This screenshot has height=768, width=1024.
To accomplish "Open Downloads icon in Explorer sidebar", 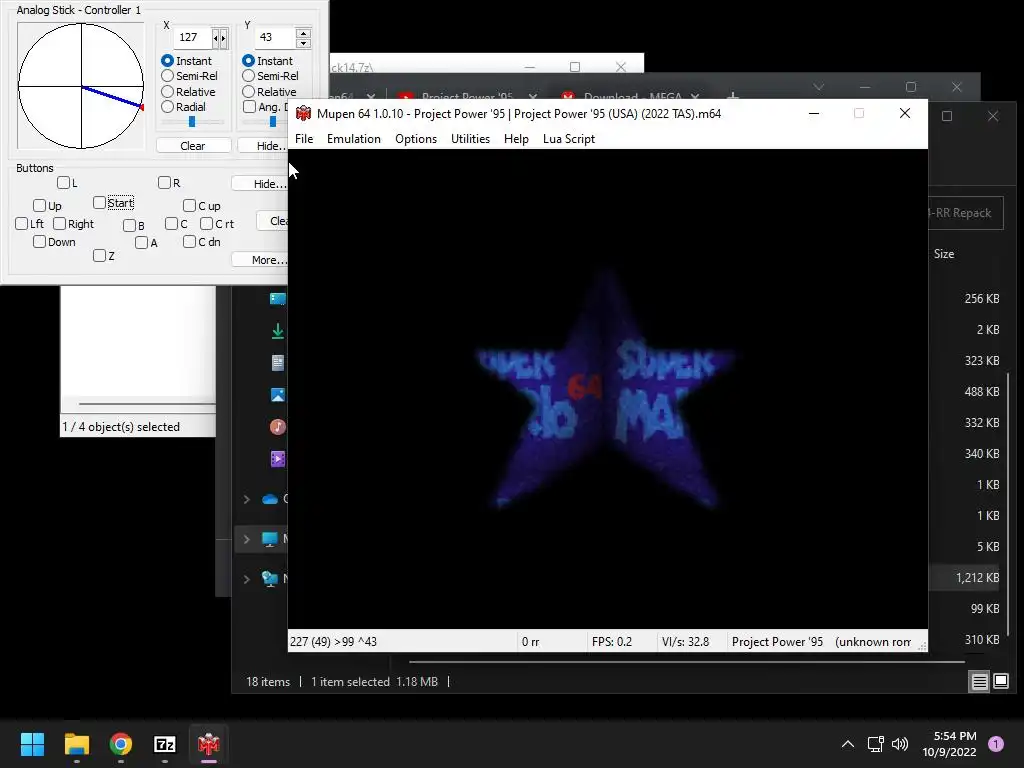I will [x=278, y=331].
